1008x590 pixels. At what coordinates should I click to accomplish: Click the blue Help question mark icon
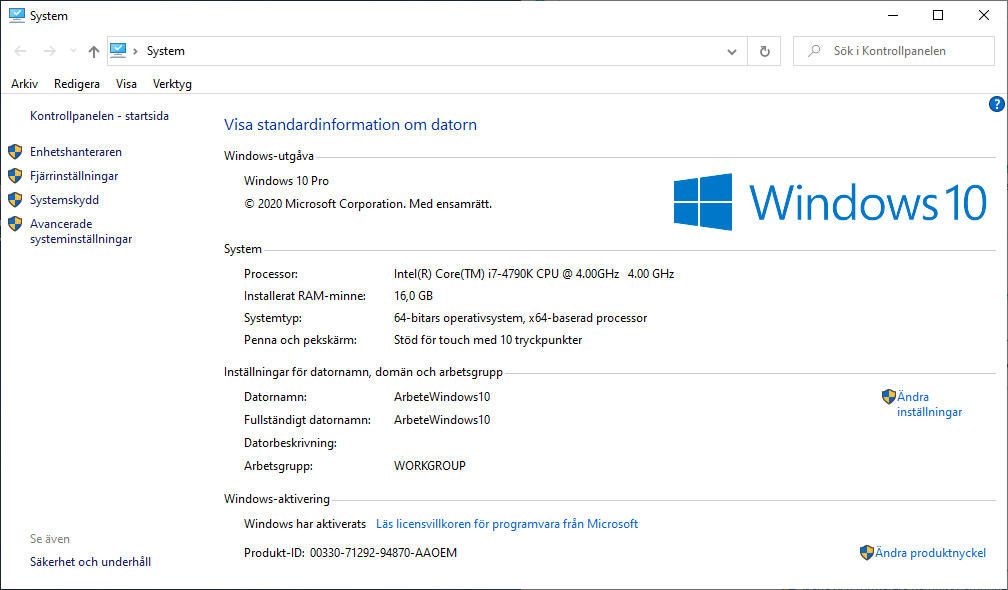[x=996, y=103]
